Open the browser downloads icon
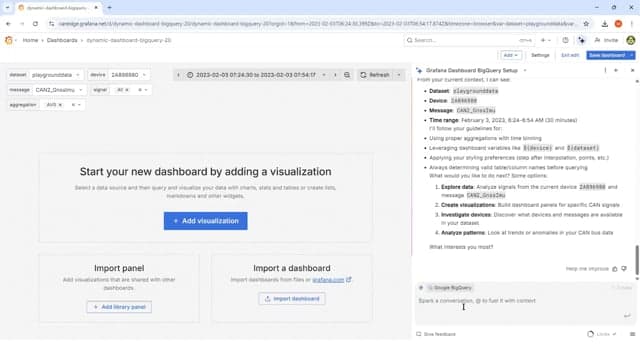The width and height of the screenshot is (640, 360). coord(604,24)
